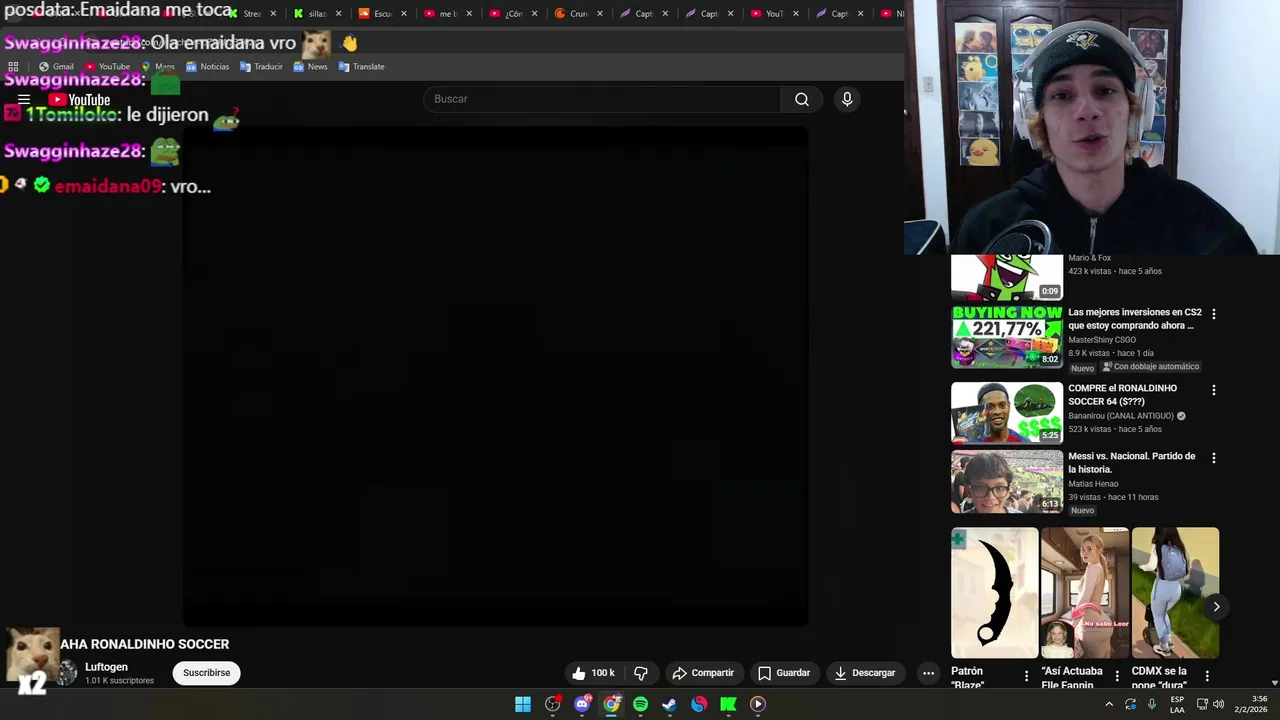Open options for Así Actuaba short

[1117, 676]
